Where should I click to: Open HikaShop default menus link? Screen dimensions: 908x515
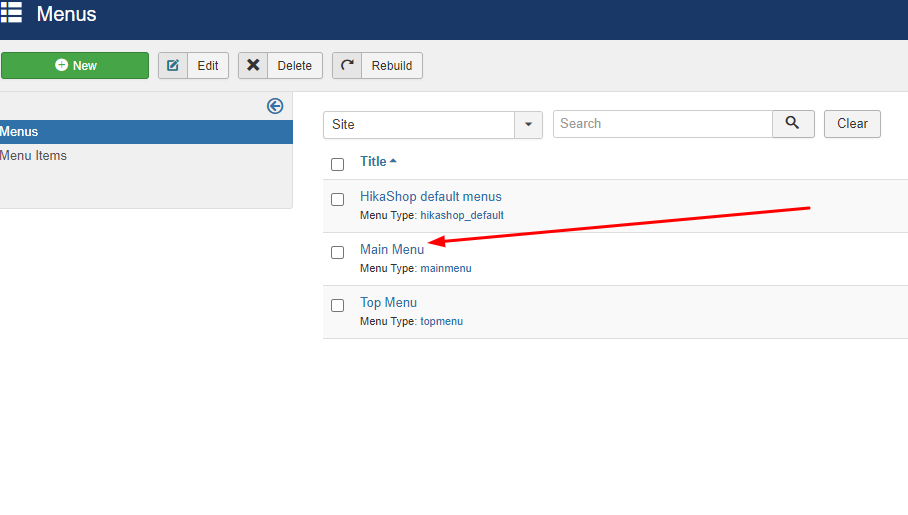click(431, 196)
